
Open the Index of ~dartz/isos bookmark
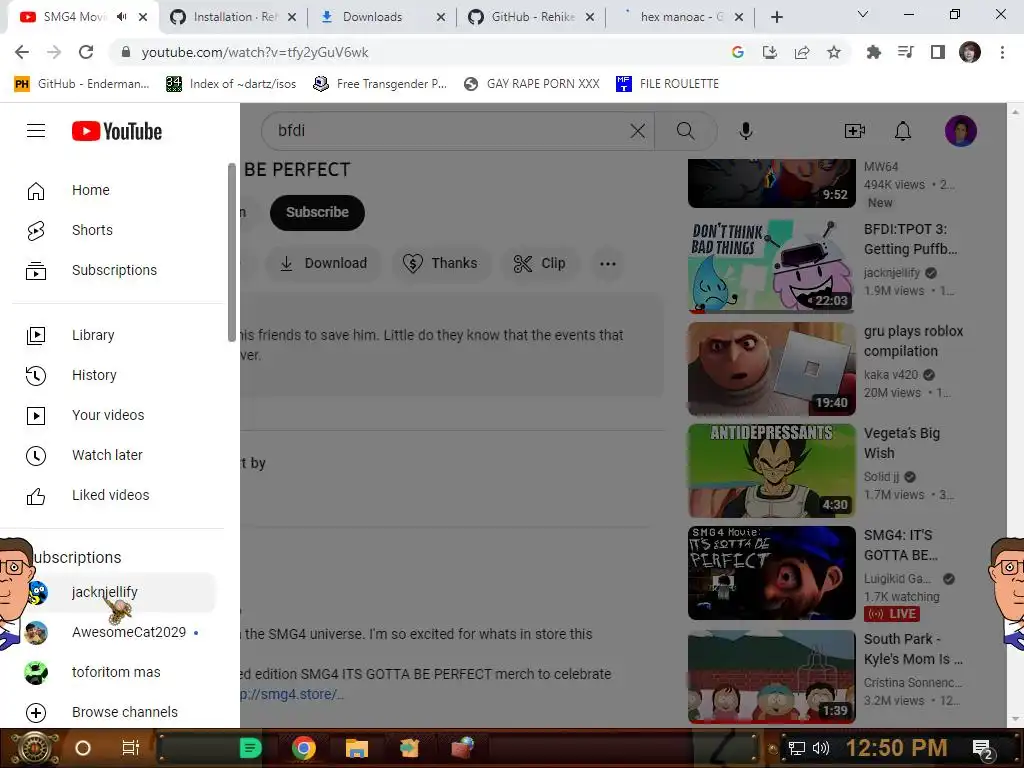(231, 84)
